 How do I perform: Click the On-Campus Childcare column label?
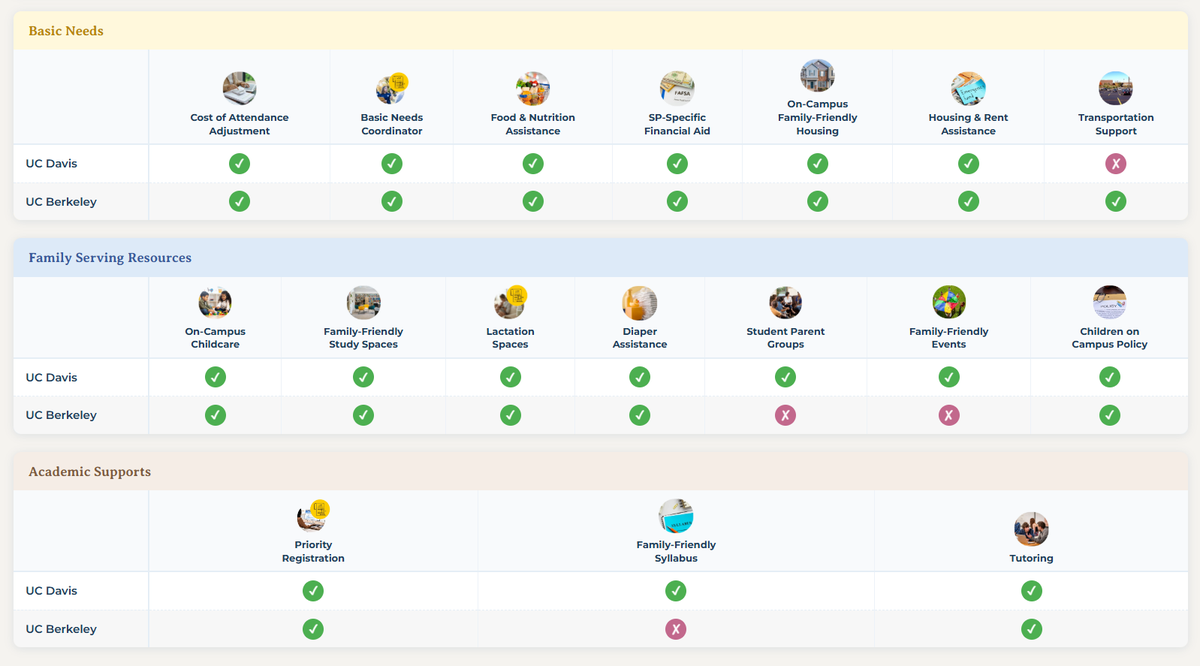pos(215,338)
